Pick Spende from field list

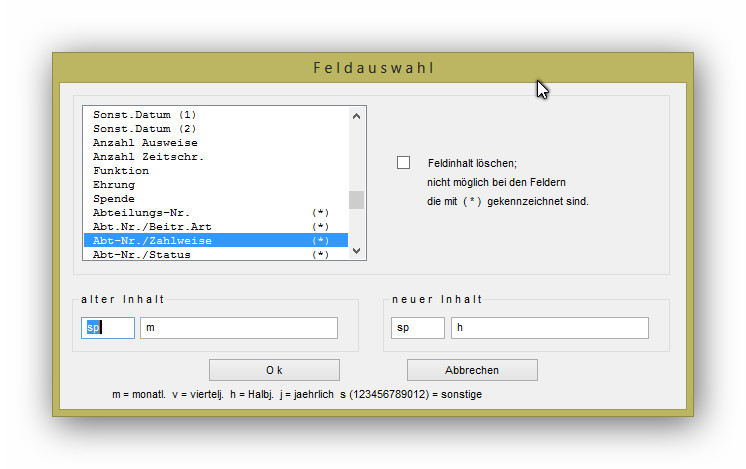click(114, 199)
